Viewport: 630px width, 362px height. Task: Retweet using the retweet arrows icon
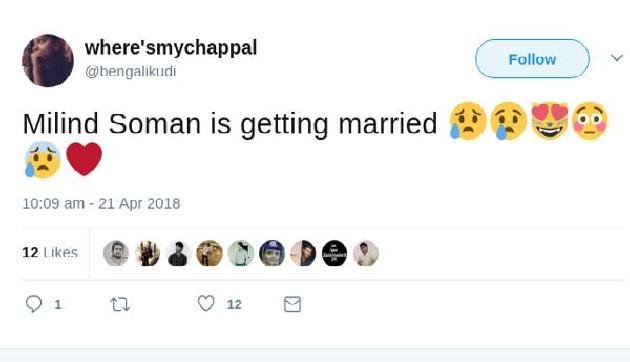[x=120, y=305]
